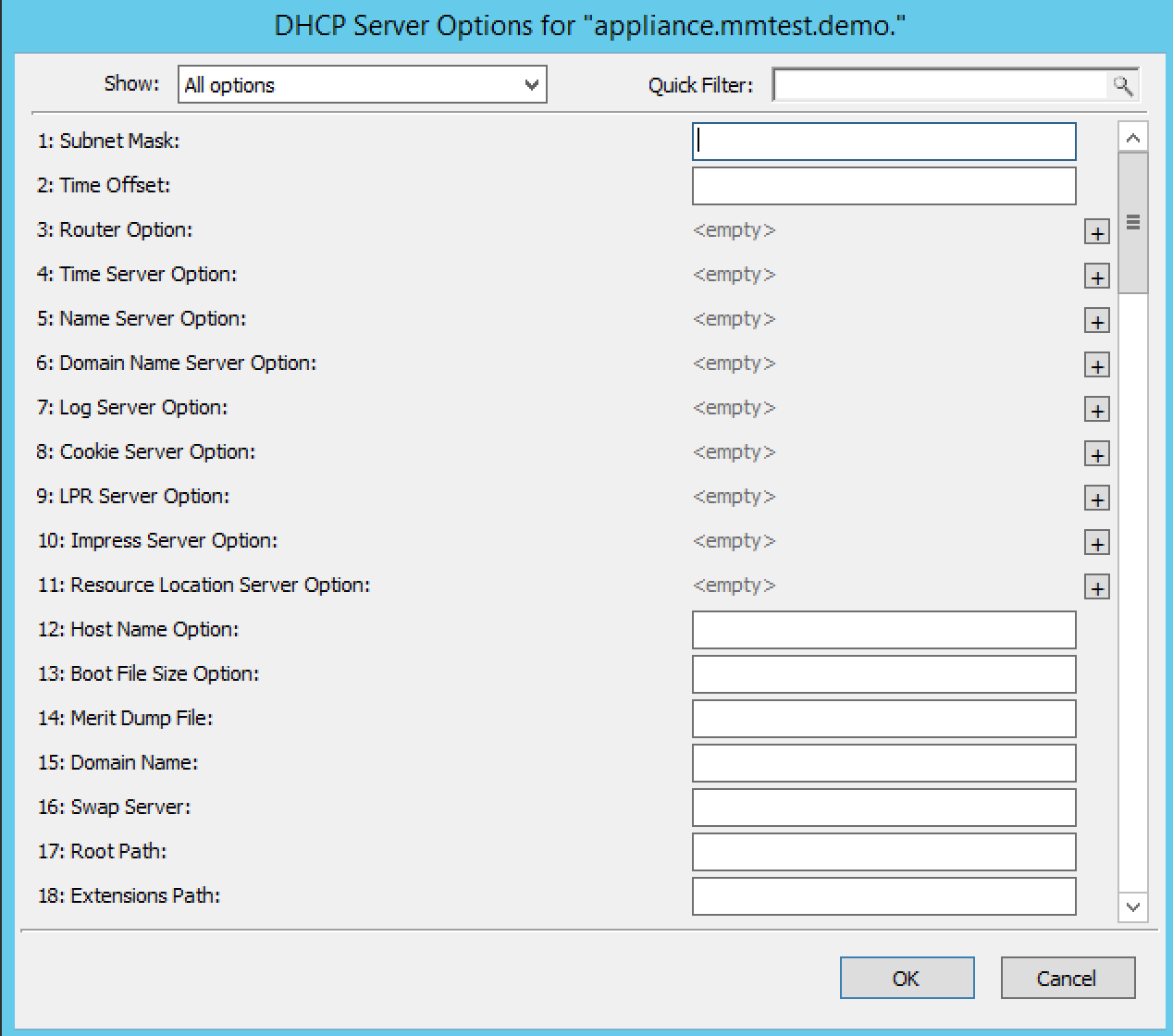Add a Resource Location Server Option entry
This screenshot has height=1036, width=1173.
pos(1096,587)
